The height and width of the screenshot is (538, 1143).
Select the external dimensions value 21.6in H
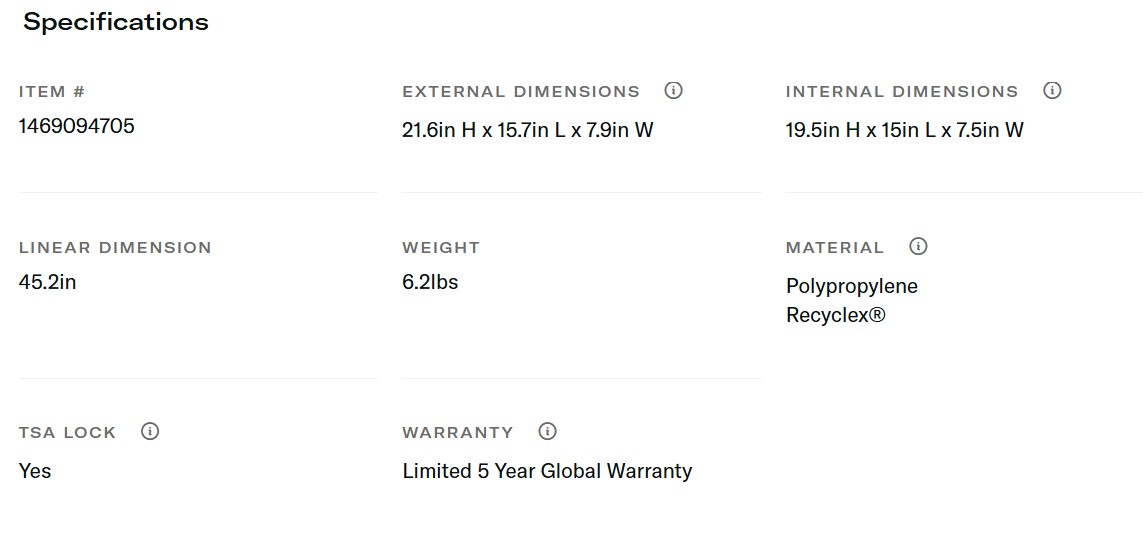point(439,130)
